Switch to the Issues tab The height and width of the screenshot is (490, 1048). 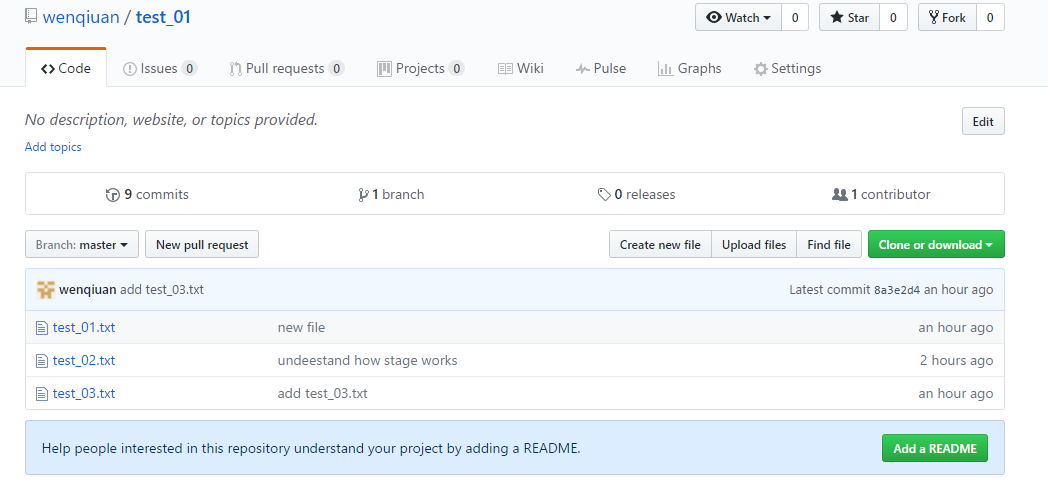pyautogui.click(x=159, y=69)
